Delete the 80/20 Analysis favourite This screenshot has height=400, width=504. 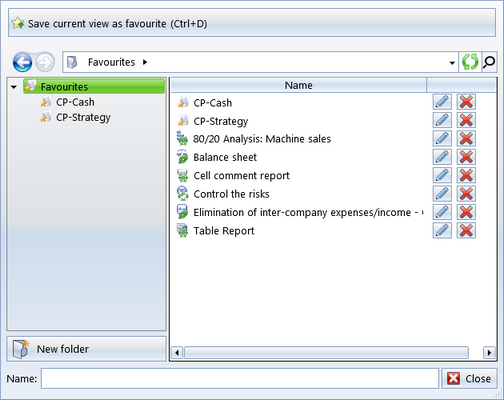[466, 139]
